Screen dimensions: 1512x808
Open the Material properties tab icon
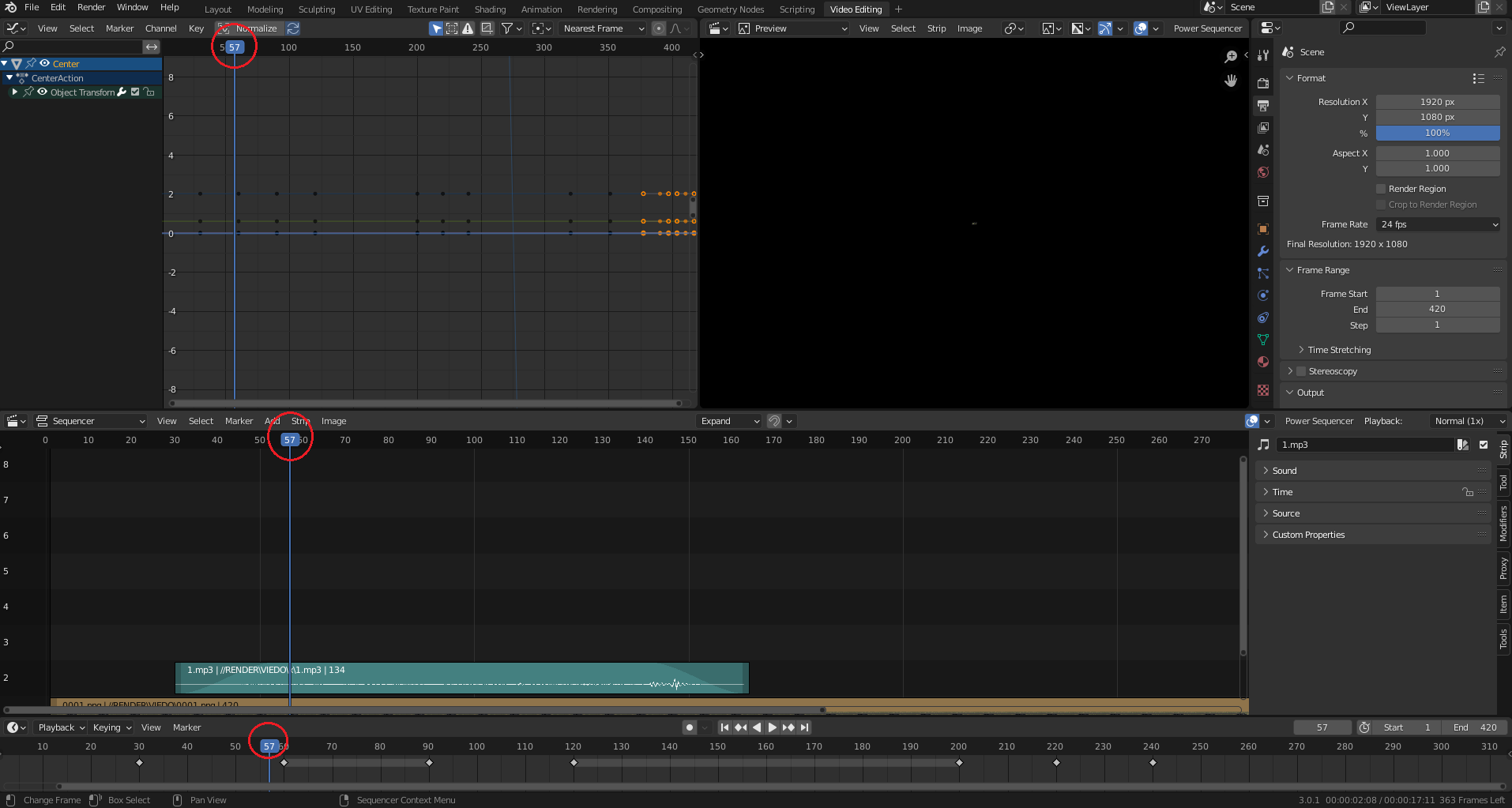click(x=1263, y=362)
